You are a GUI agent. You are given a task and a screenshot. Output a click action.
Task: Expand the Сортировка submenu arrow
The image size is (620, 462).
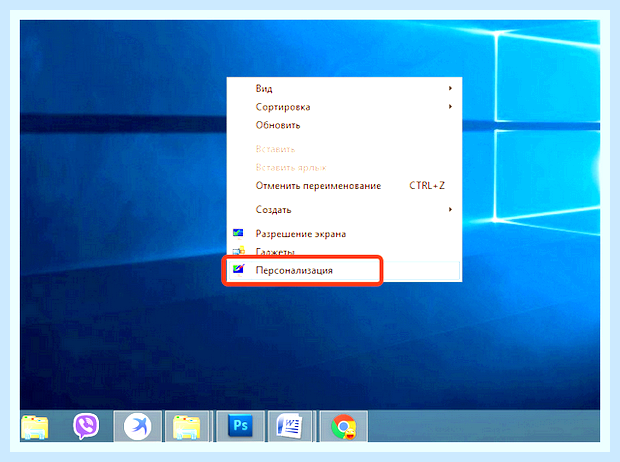click(450, 106)
